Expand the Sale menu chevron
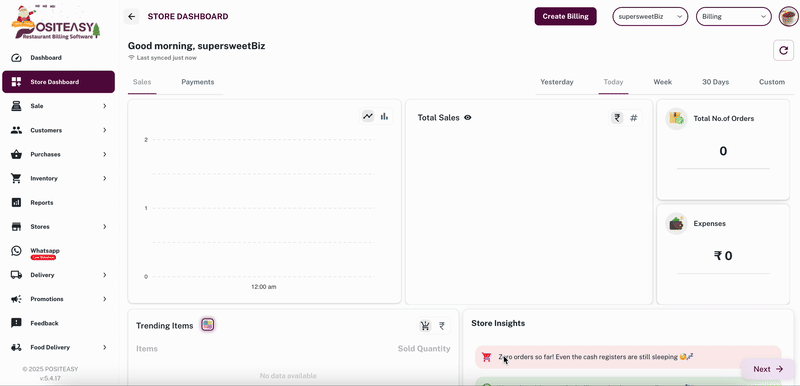The width and height of the screenshot is (800, 386). [105, 106]
